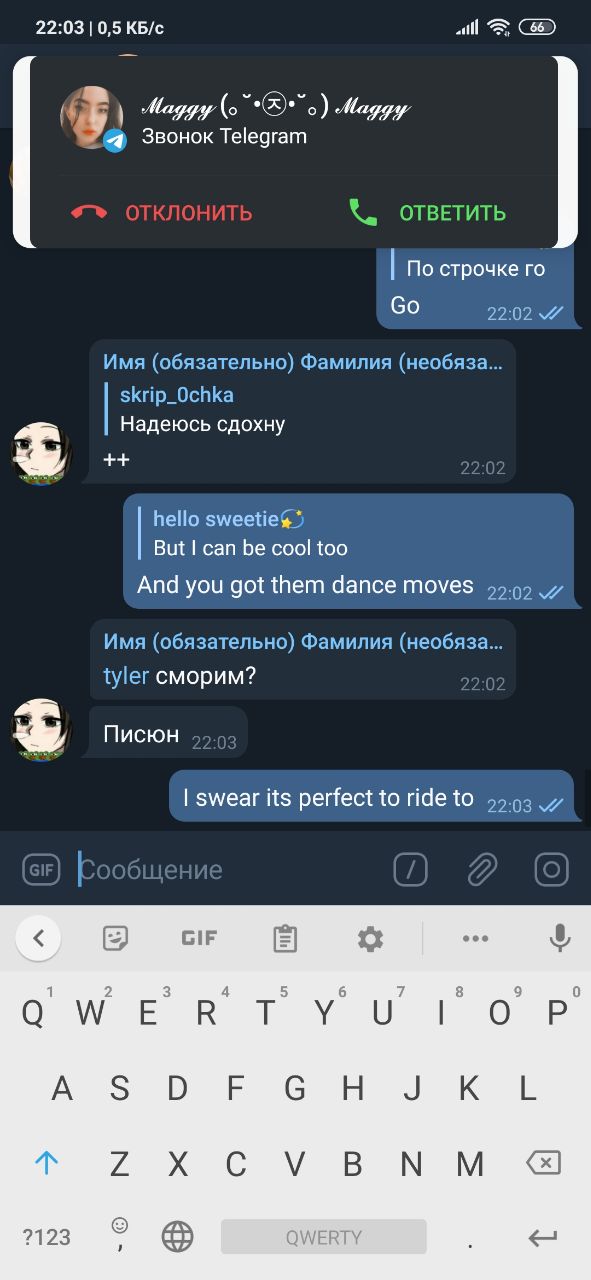Image resolution: width=591 pixels, height=1280 pixels.
Task: Open the camera icon in message bar
Action: [x=552, y=869]
